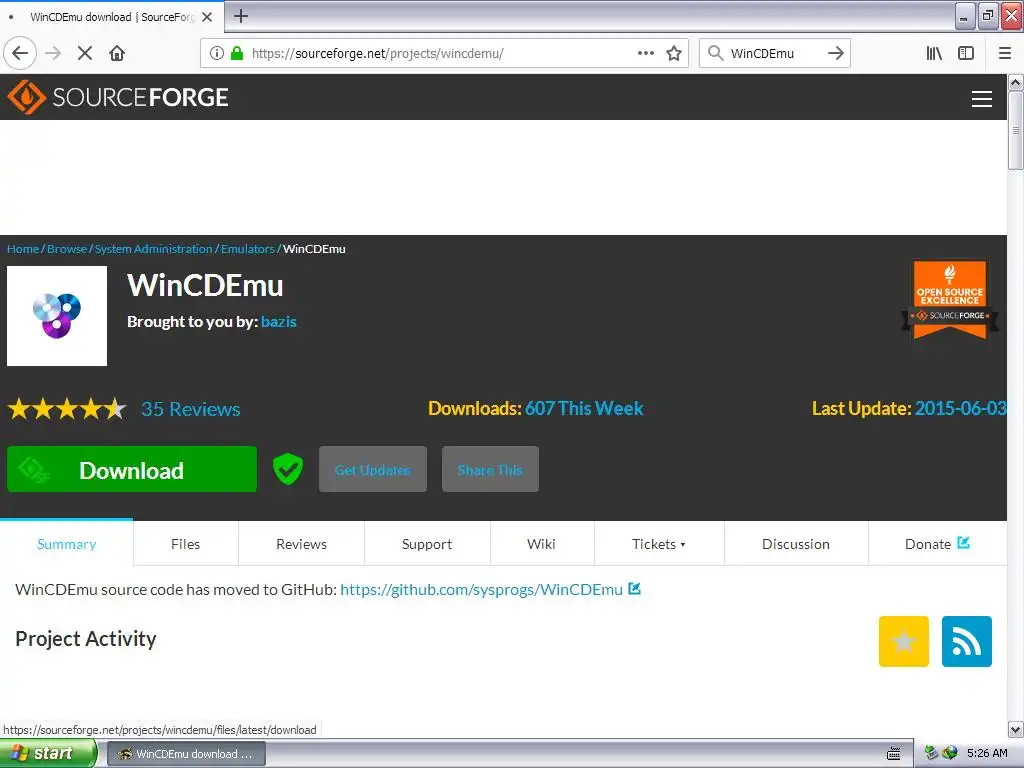Close the WinCDEmu download tab

click(x=207, y=17)
